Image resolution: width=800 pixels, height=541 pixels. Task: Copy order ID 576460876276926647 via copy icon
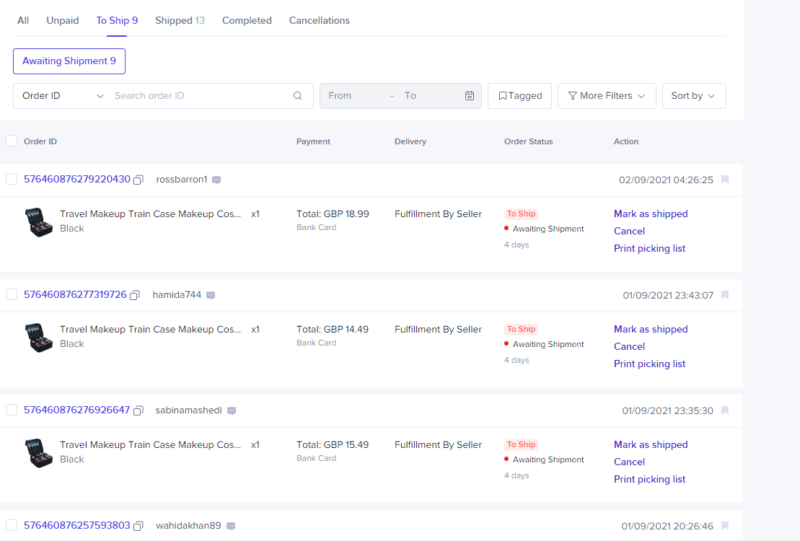coord(139,410)
